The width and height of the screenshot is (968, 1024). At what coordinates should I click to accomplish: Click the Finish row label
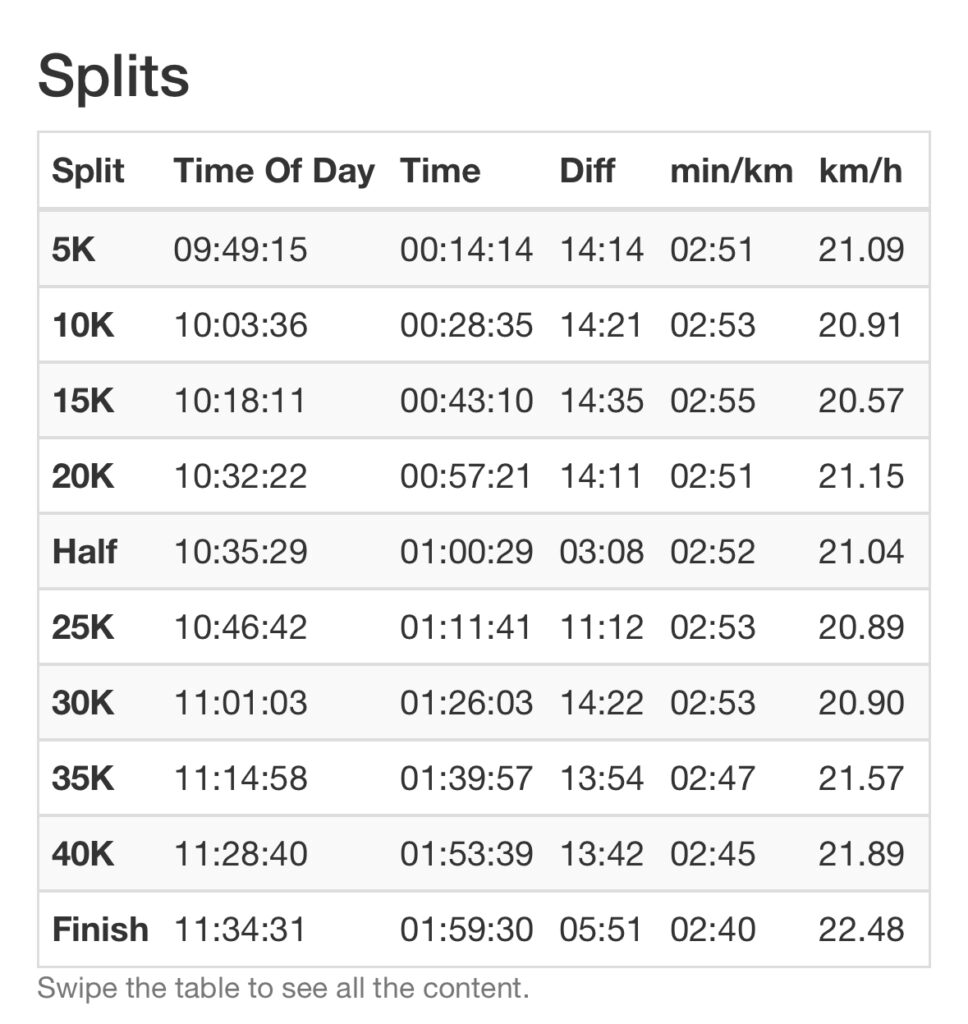[x=101, y=929]
